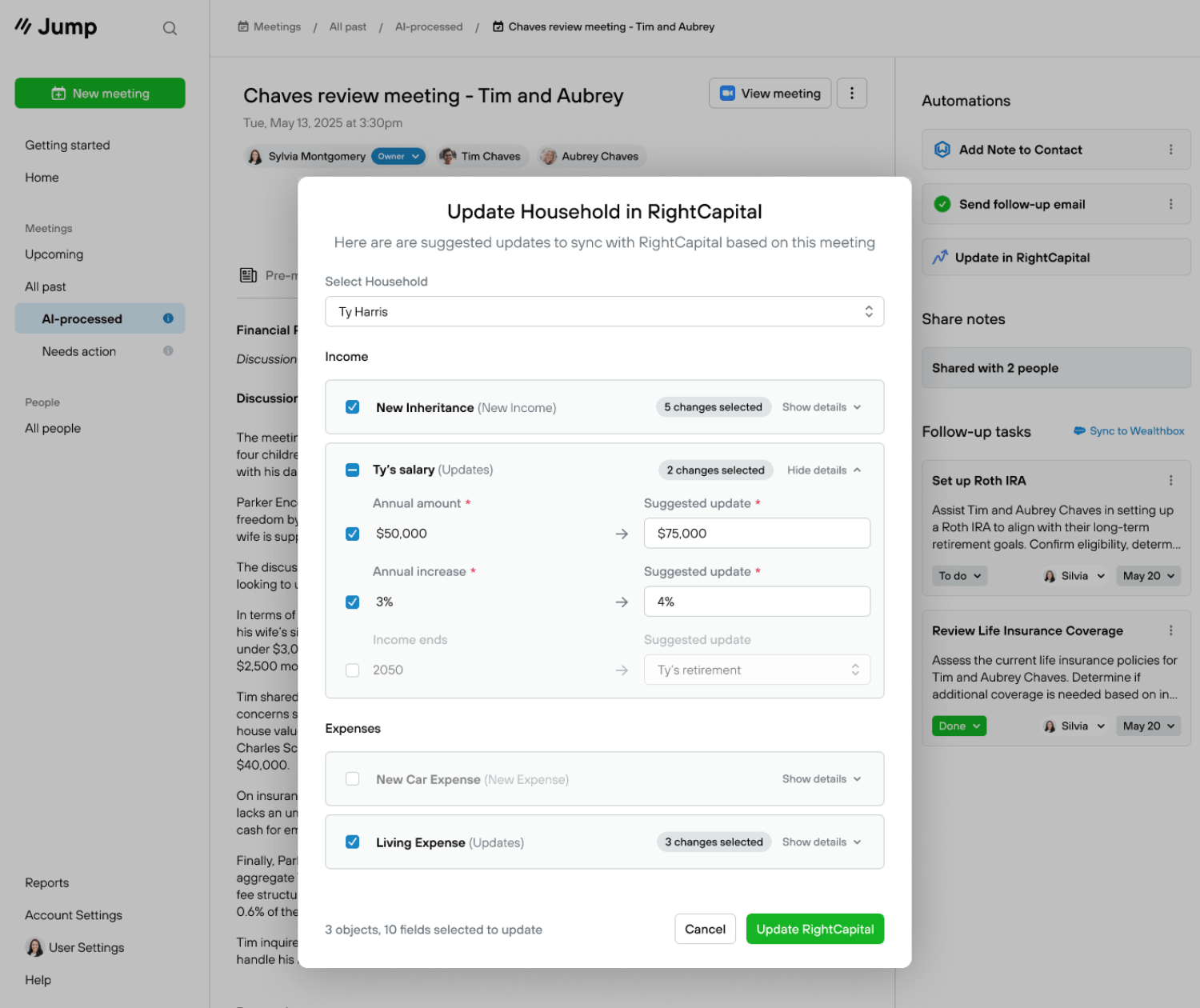Click the Jump logo
Screen dimensions: 1200x1008
click(56, 27)
